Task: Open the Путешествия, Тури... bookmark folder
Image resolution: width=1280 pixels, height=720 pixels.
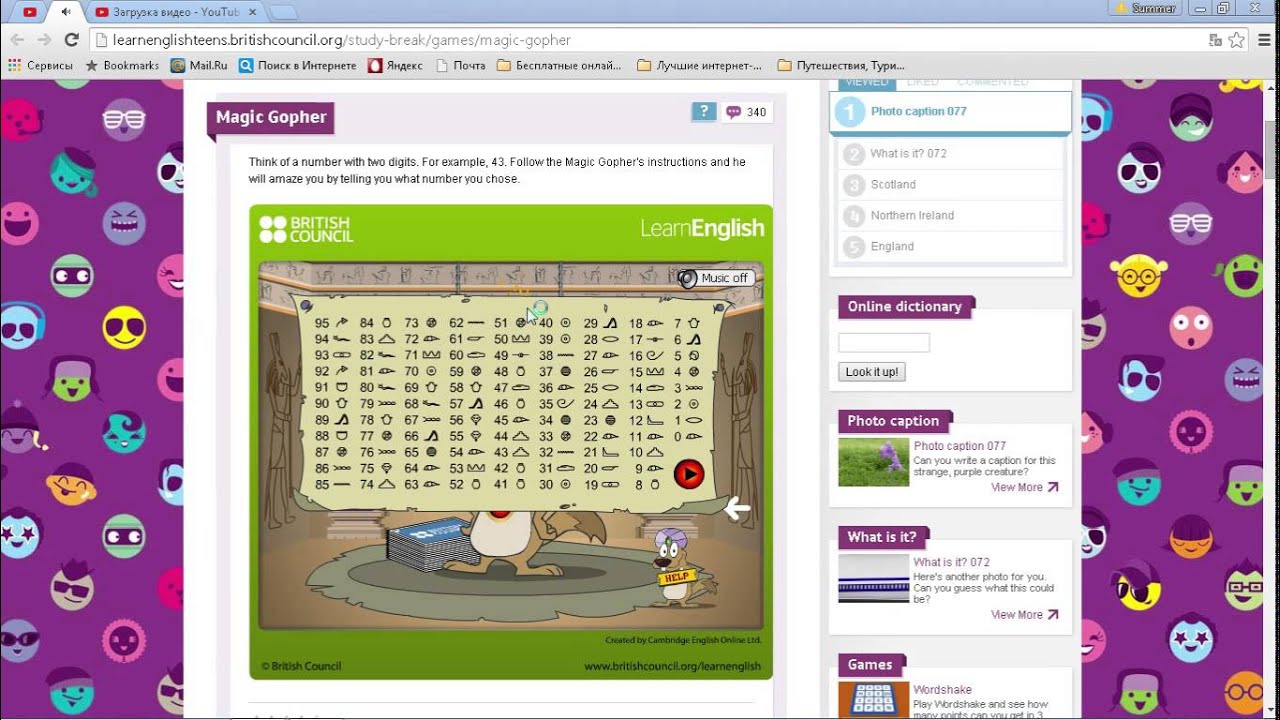Action: pyautogui.click(x=841, y=66)
